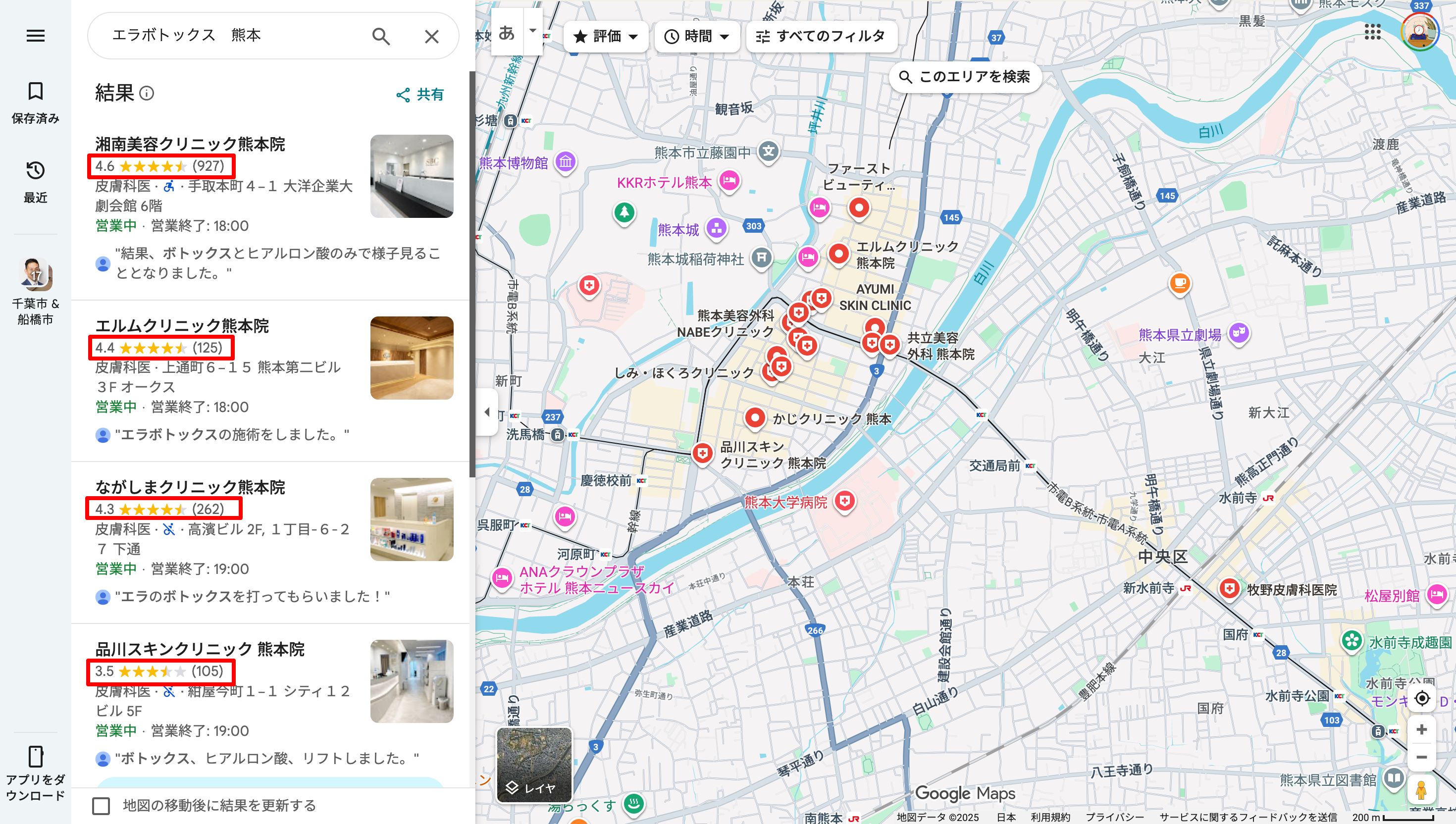
Task: Click the あ input mode button
Action: (507, 32)
